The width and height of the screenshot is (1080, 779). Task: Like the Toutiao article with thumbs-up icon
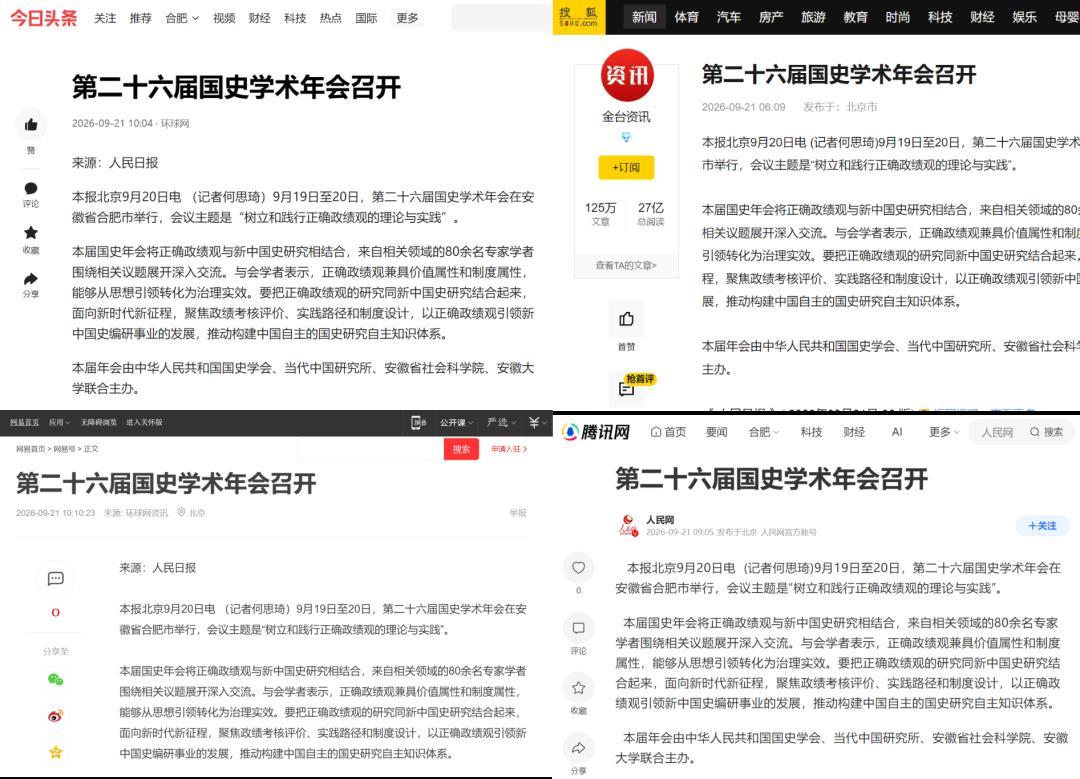pos(31,125)
